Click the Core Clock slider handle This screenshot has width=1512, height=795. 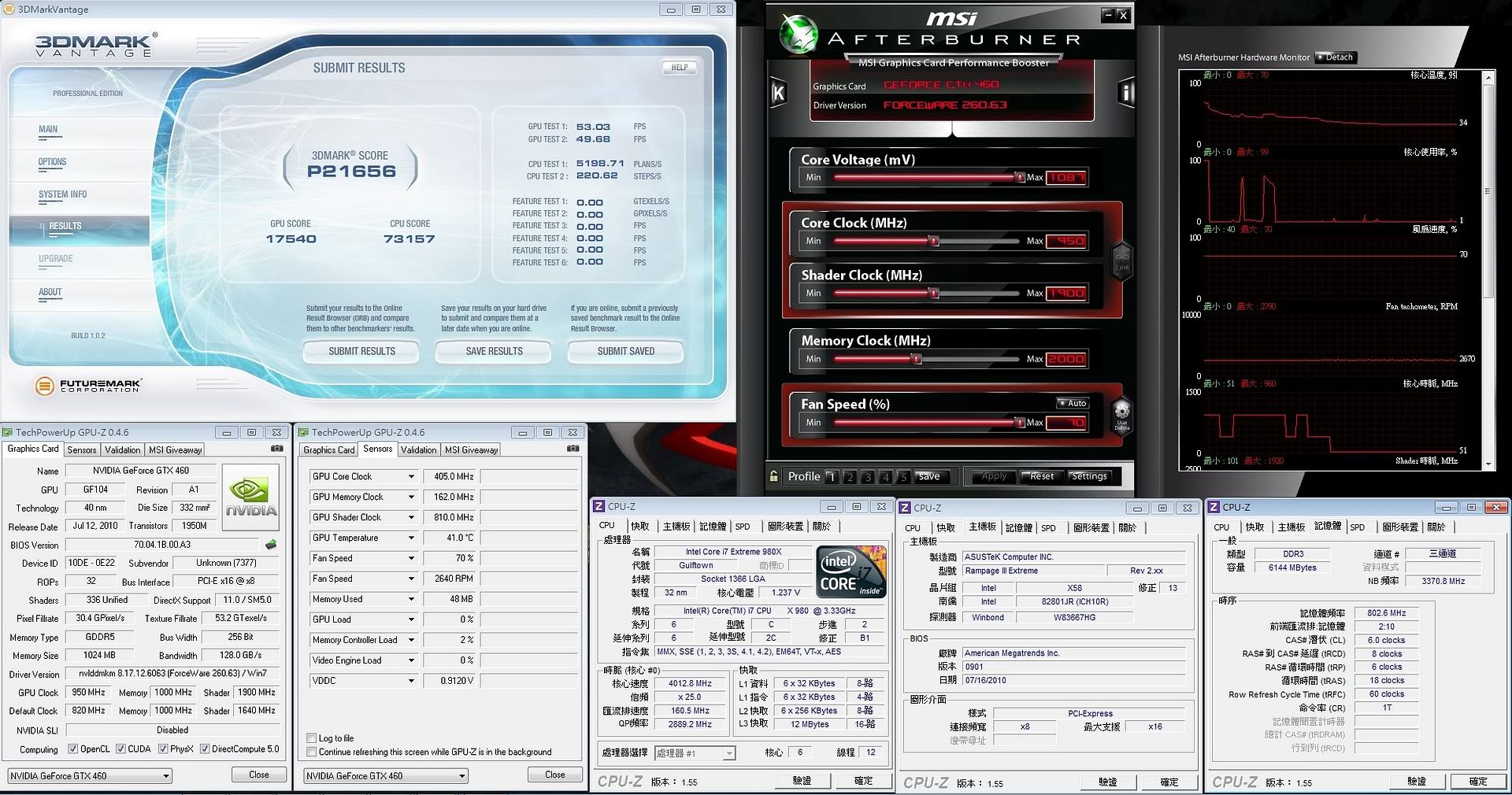click(934, 241)
